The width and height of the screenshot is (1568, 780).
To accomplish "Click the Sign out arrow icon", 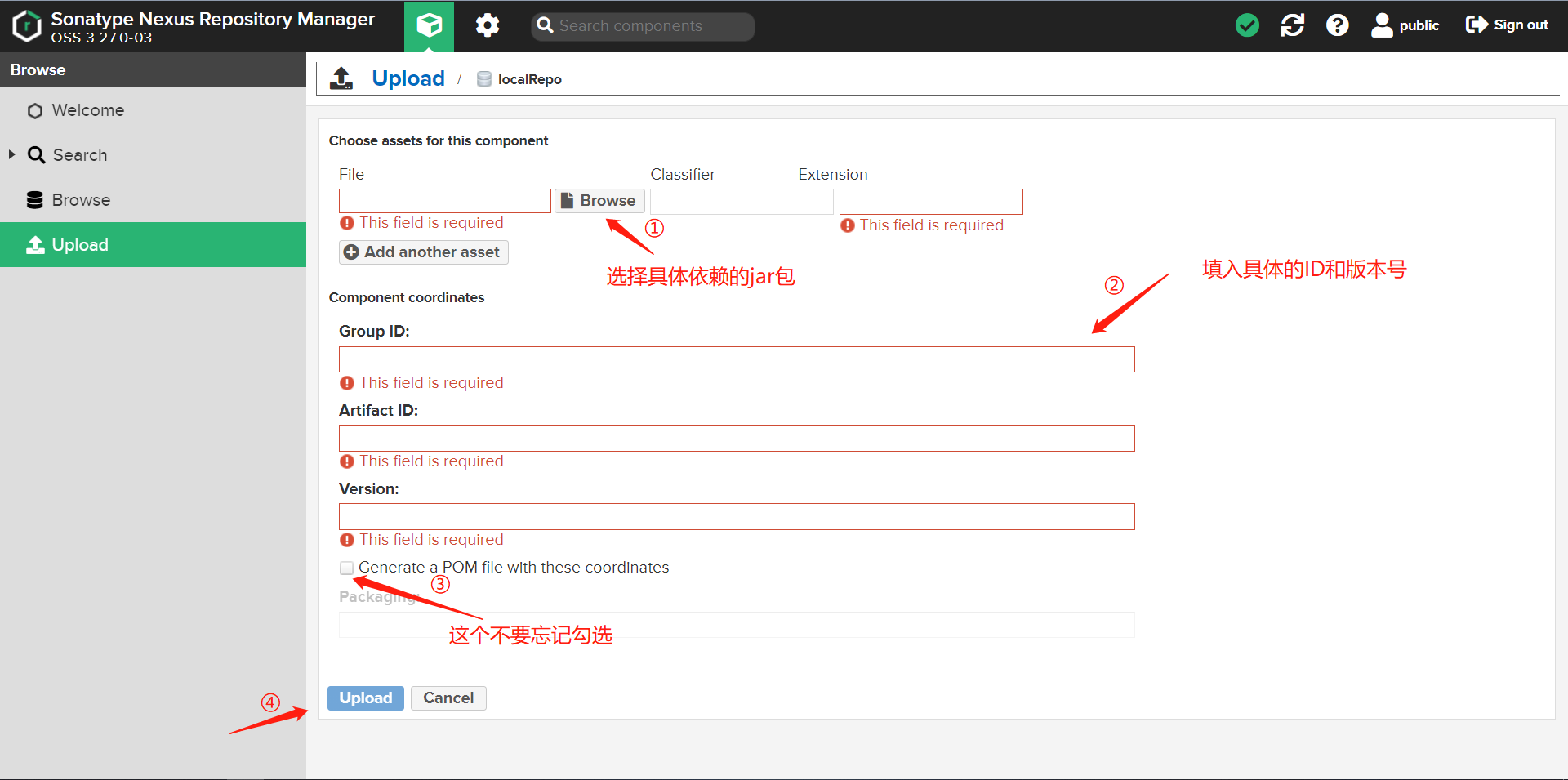I will pyautogui.click(x=1477, y=25).
